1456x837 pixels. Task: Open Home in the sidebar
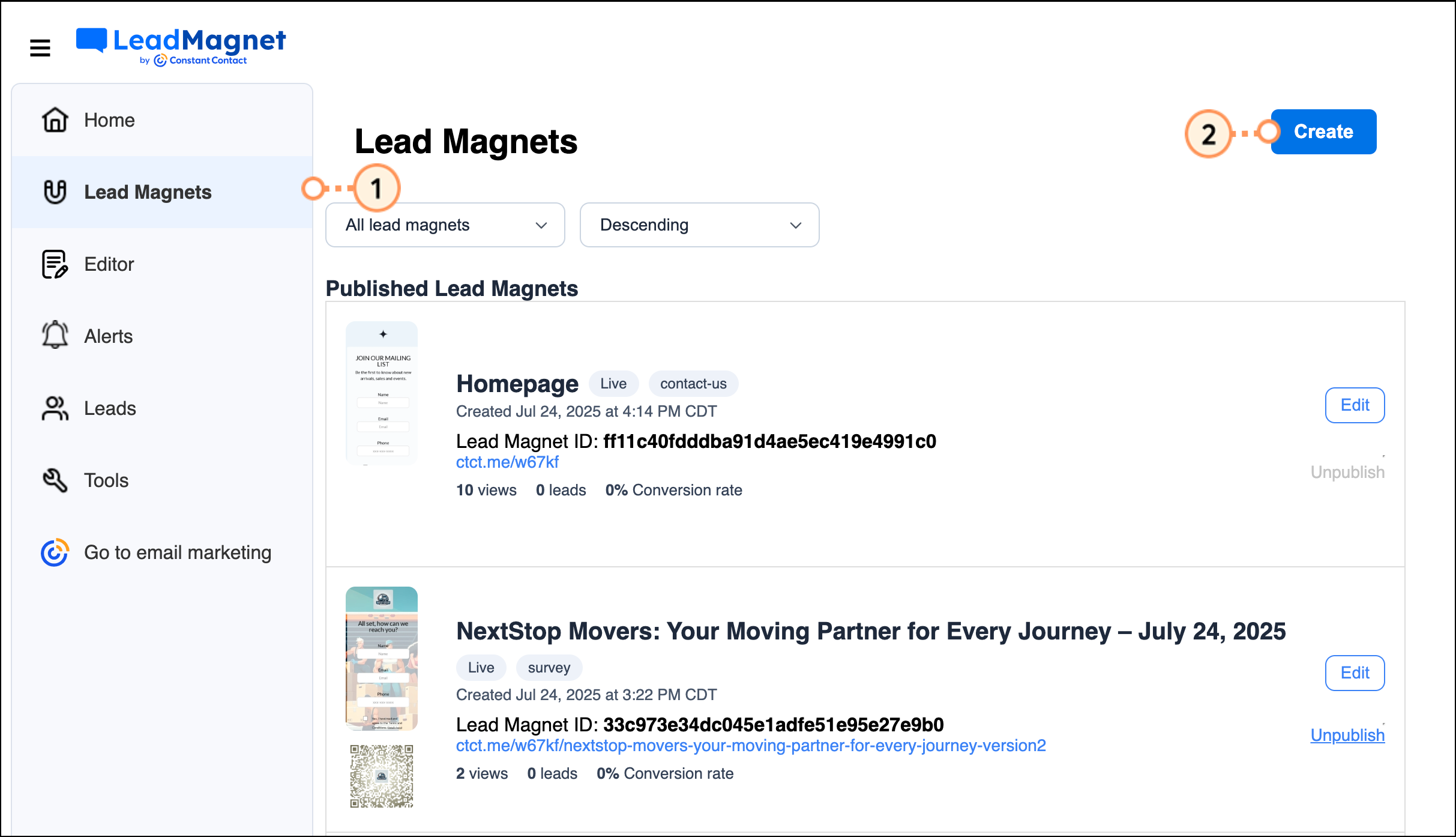[162, 120]
